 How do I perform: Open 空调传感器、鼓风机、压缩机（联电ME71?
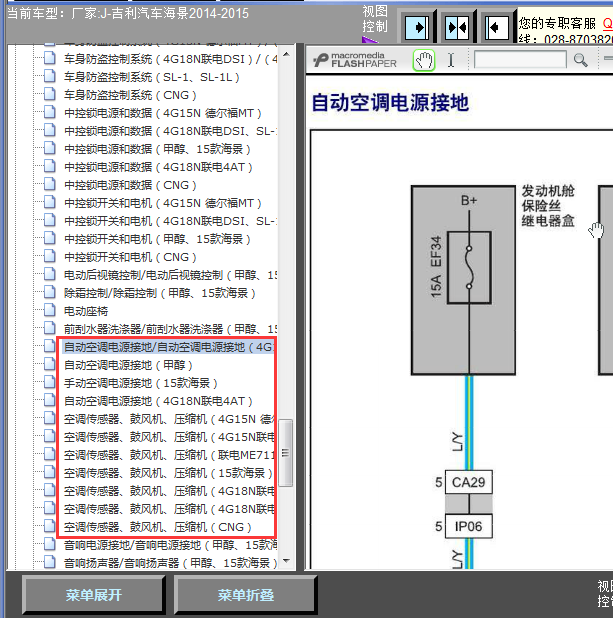[x=169, y=455]
